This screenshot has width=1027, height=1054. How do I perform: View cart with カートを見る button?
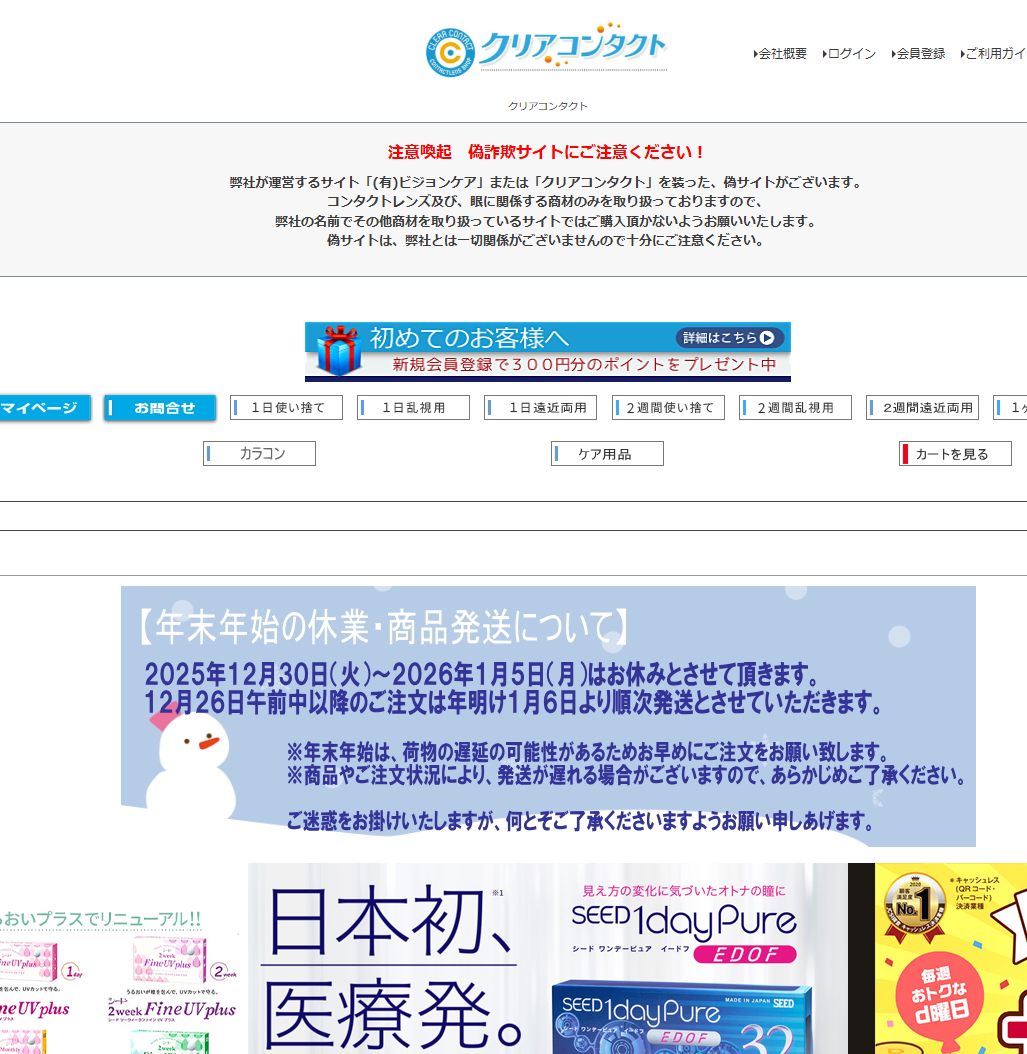[x=955, y=454]
